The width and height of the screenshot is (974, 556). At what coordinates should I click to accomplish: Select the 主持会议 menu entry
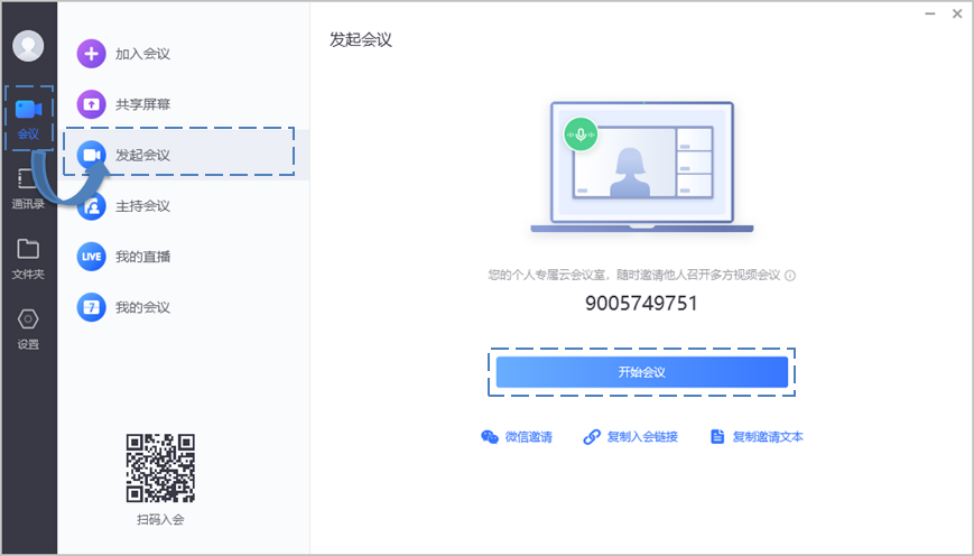[x=186, y=206]
